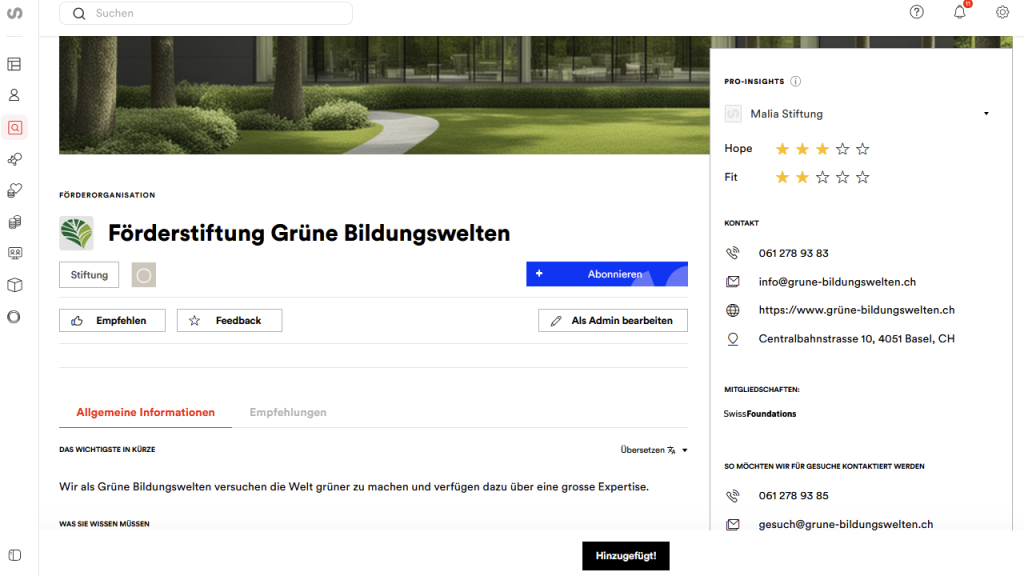Click the cube icon in sidebar
The width and height of the screenshot is (1024, 576).
click(x=14, y=285)
